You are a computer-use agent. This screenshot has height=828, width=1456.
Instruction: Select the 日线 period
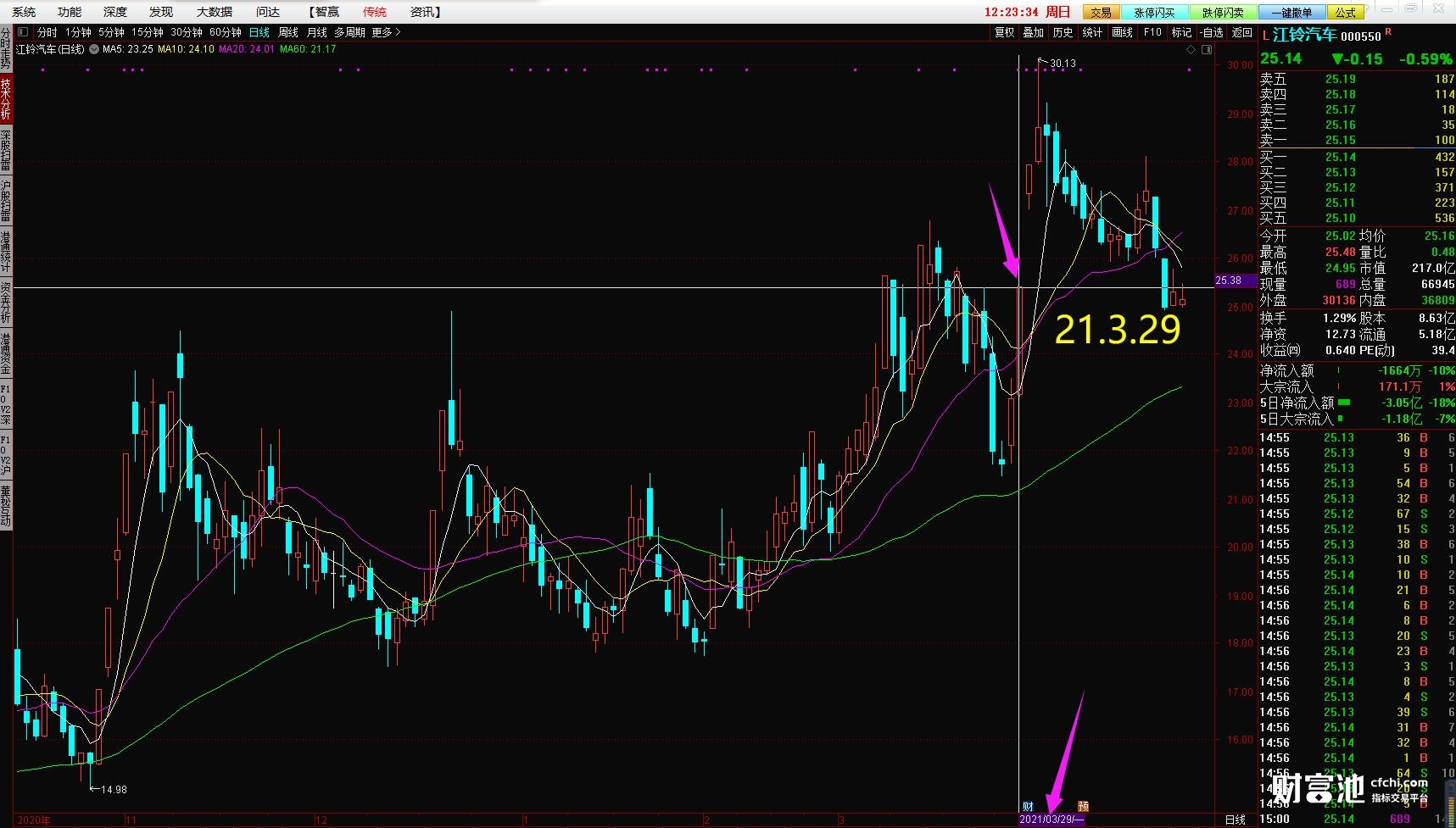pos(259,32)
